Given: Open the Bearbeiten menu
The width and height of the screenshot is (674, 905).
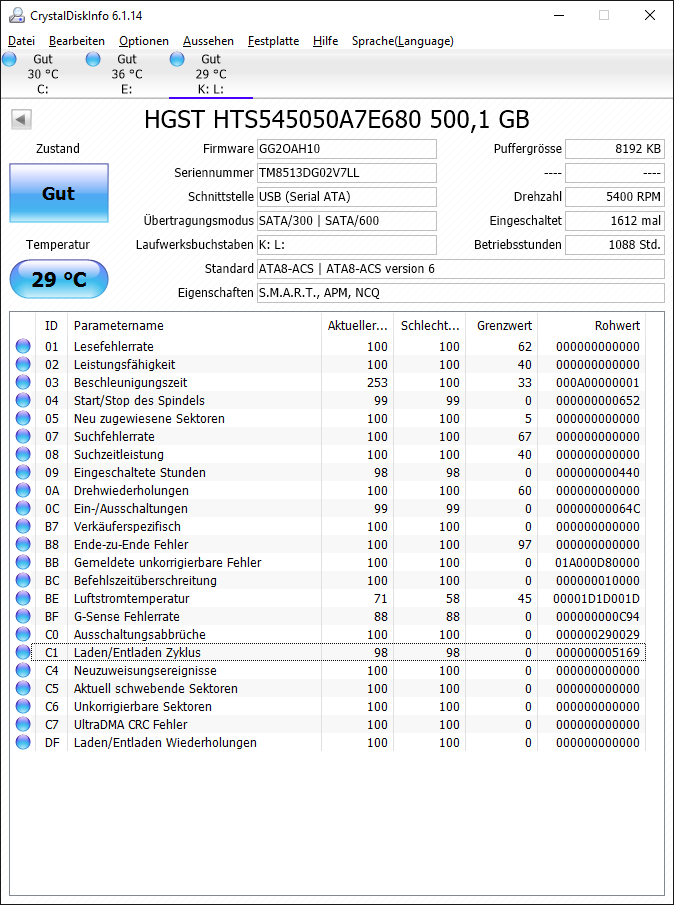Looking at the screenshot, I should 77,41.
